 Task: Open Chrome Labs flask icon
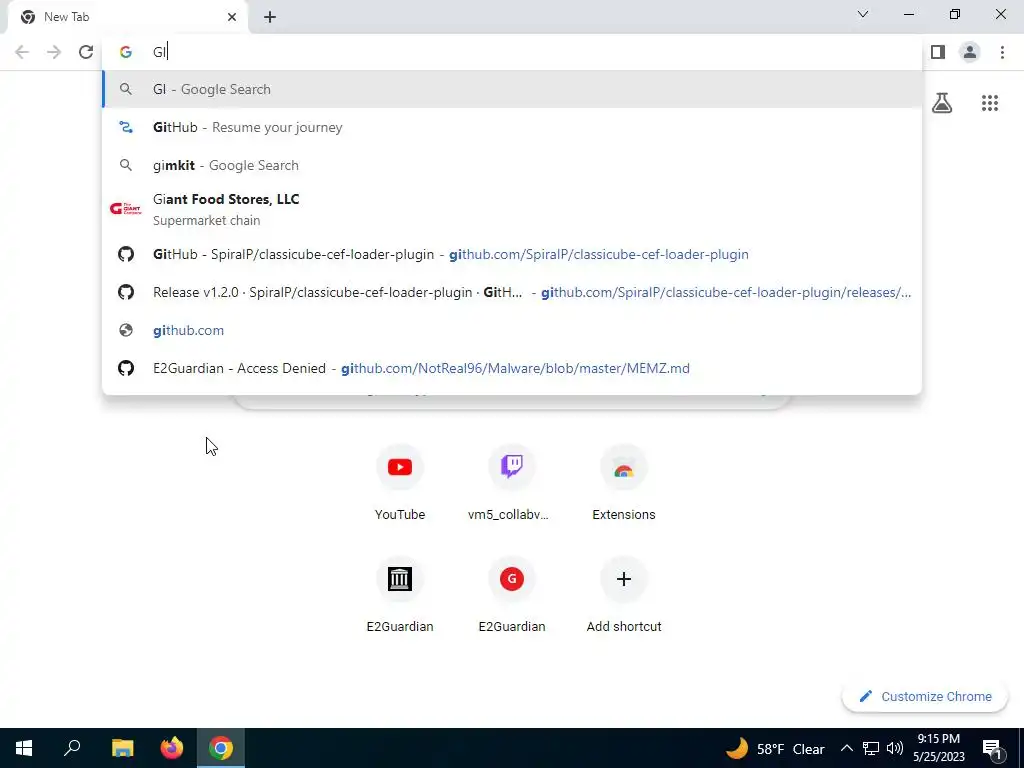(x=942, y=103)
